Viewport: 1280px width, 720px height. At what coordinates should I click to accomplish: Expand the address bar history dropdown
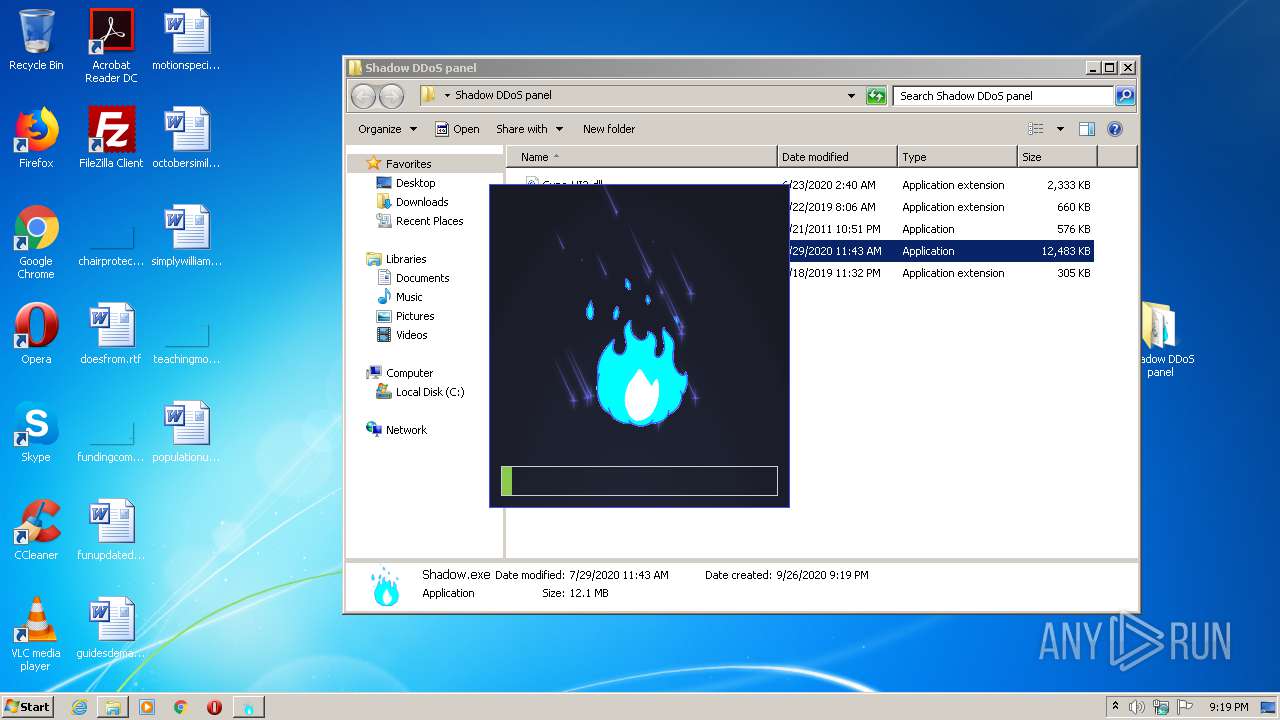pyautogui.click(x=851, y=96)
